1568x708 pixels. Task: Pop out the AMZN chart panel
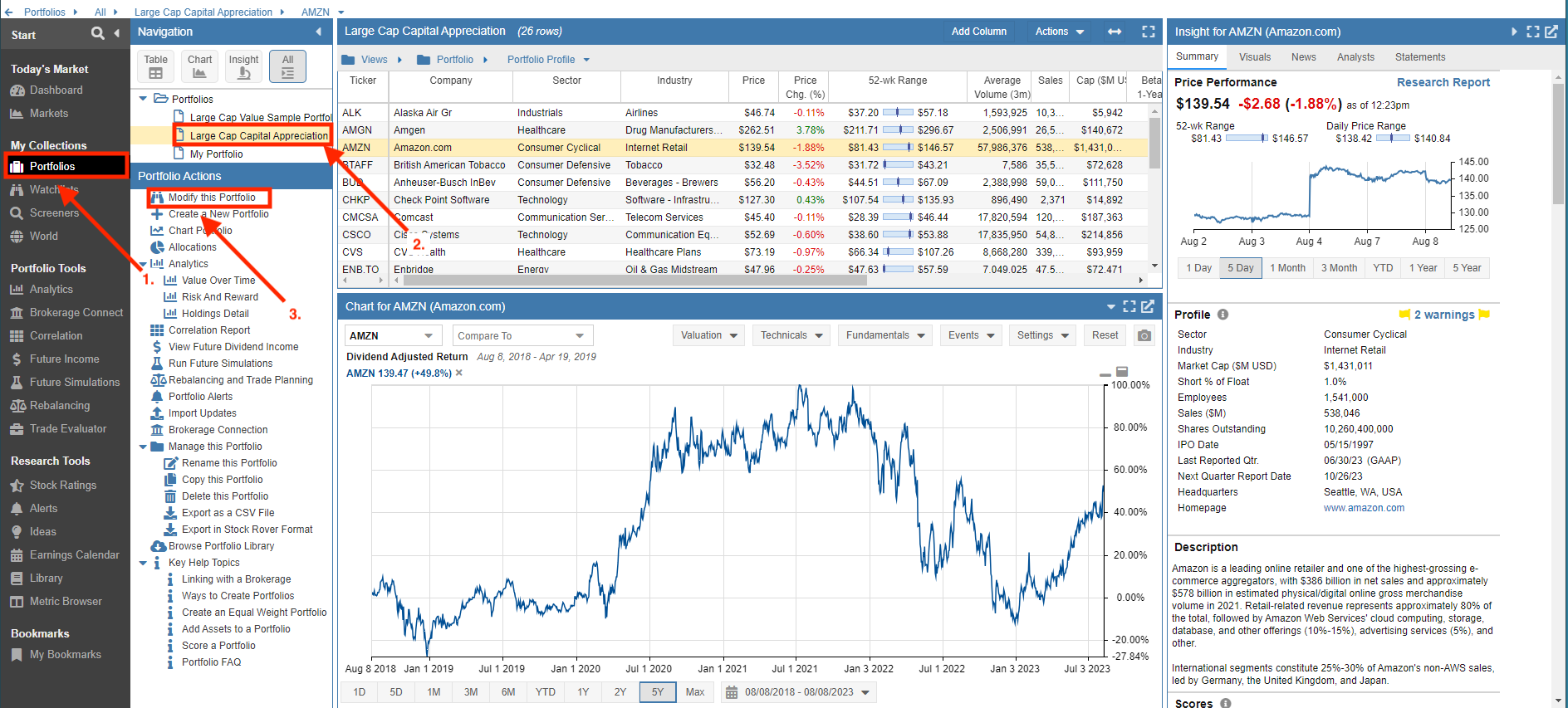pyautogui.click(x=1148, y=306)
